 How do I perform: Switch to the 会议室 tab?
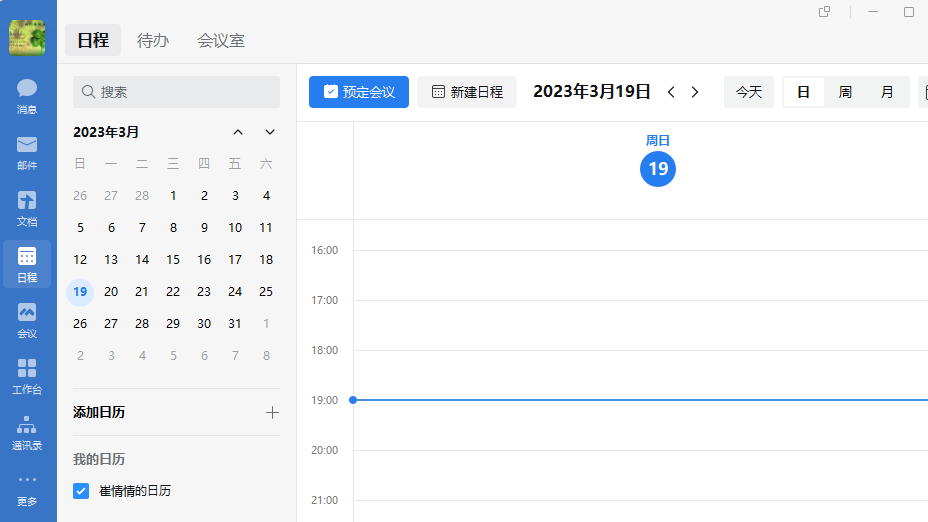click(221, 40)
